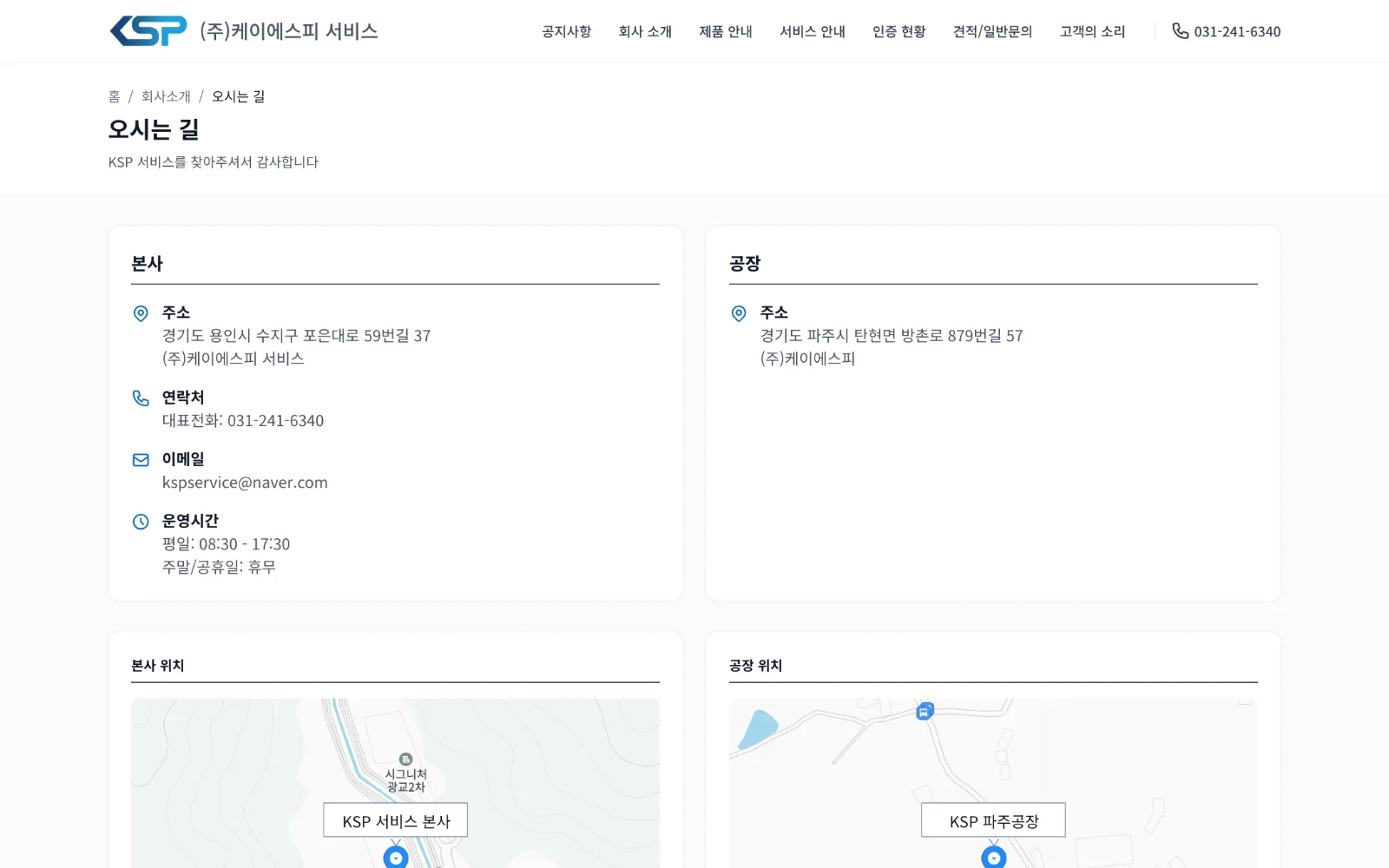Go to 인증 현황 page

(899, 31)
